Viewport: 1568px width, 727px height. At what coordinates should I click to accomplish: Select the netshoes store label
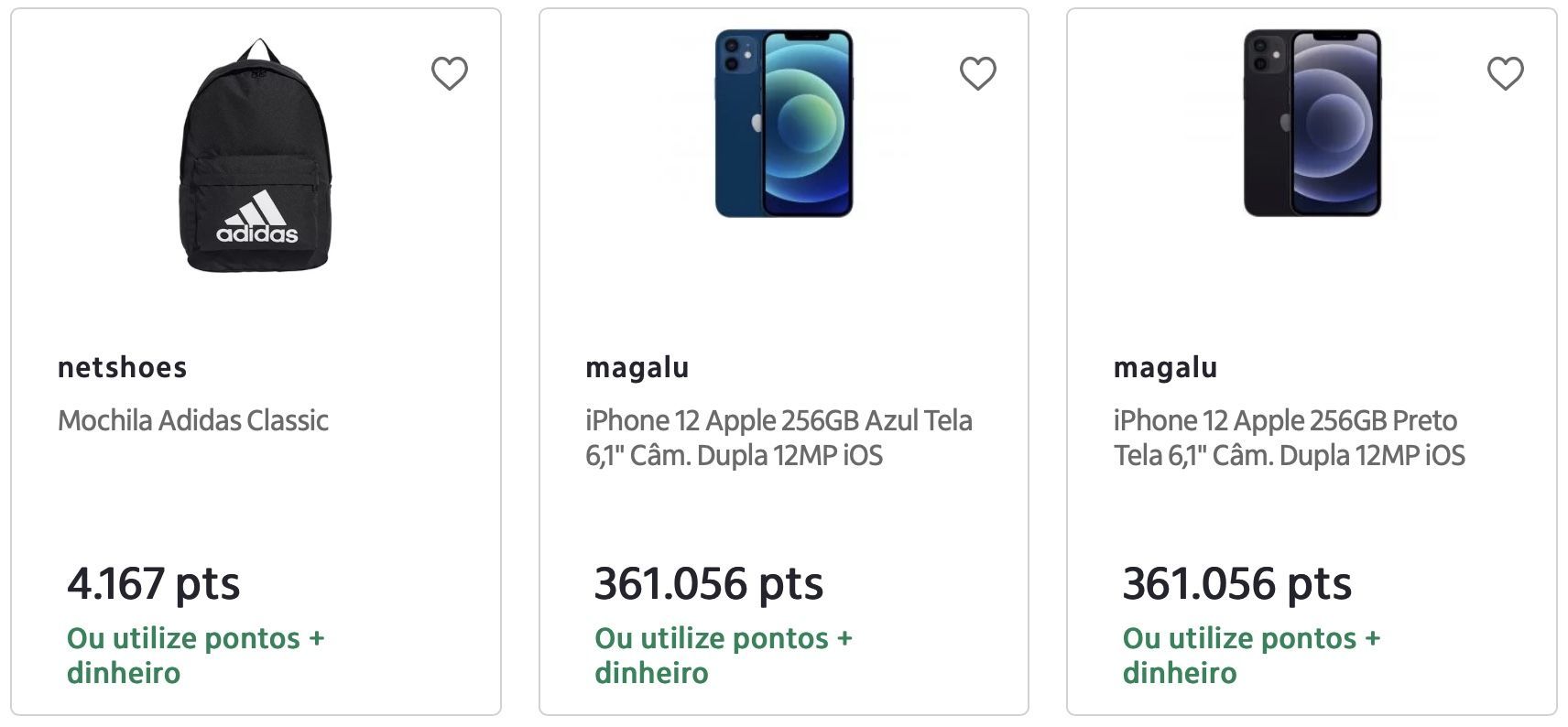[123, 367]
